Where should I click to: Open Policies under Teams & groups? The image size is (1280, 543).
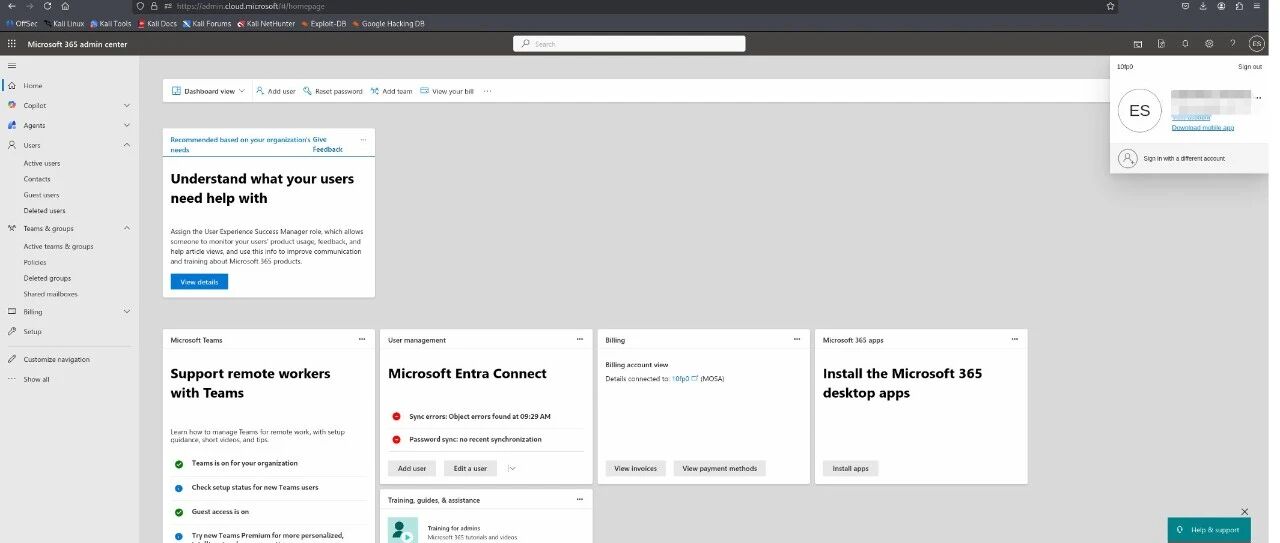35,262
